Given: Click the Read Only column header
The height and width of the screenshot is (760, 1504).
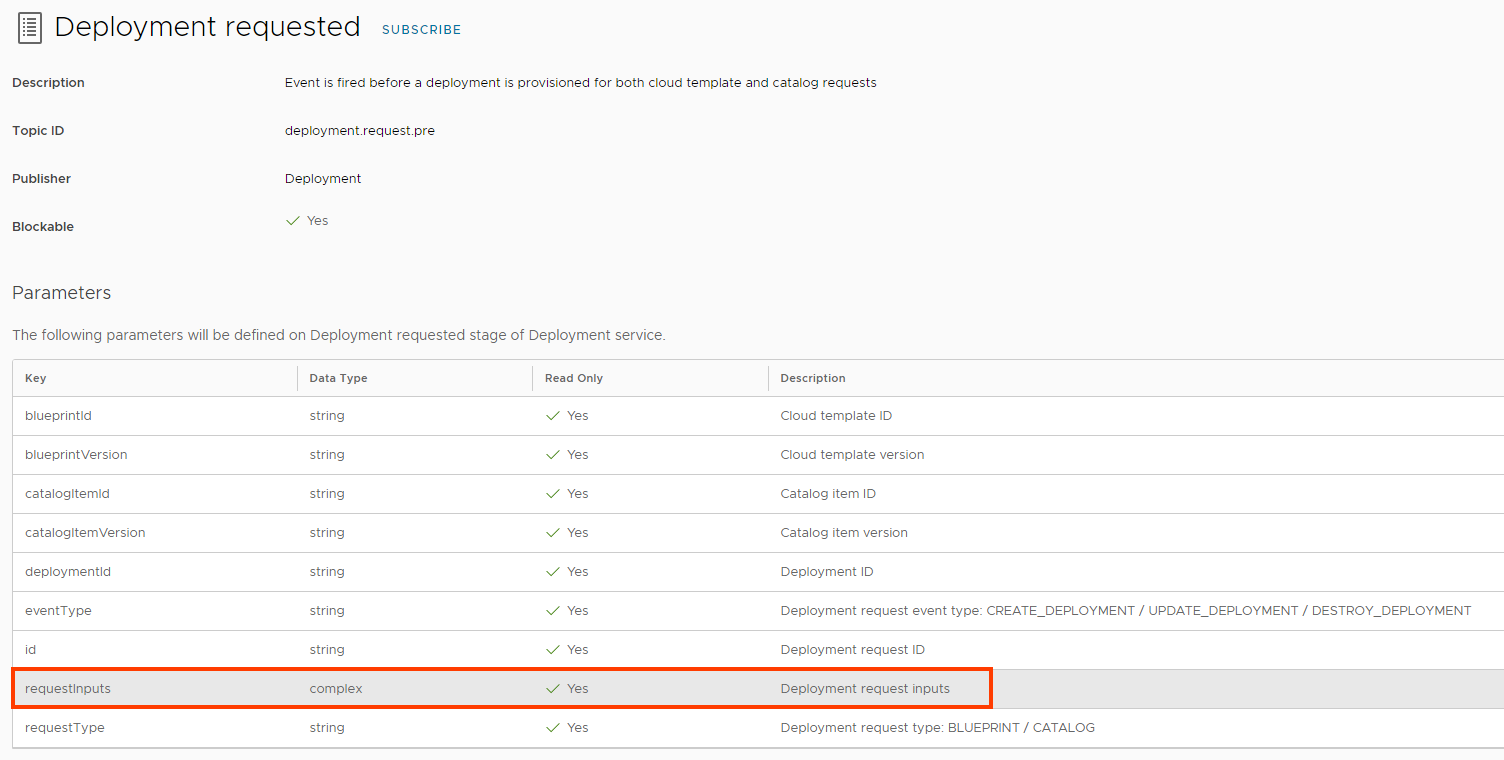Looking at the screenshot, I should pyautogui.click(x=574, y=378).
